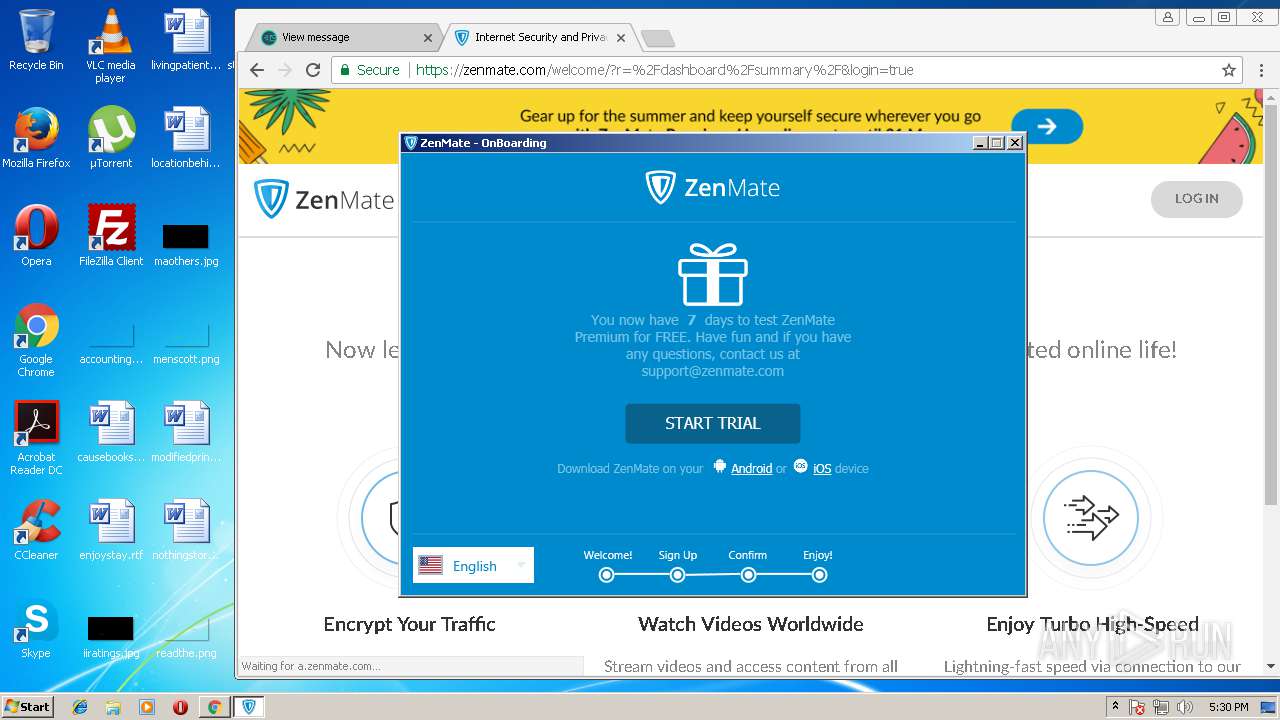This screenshot has width=1280, height=720.
Task: Click the Secure padlock site info
Action: pyautogui.click(x=369, y=70)
